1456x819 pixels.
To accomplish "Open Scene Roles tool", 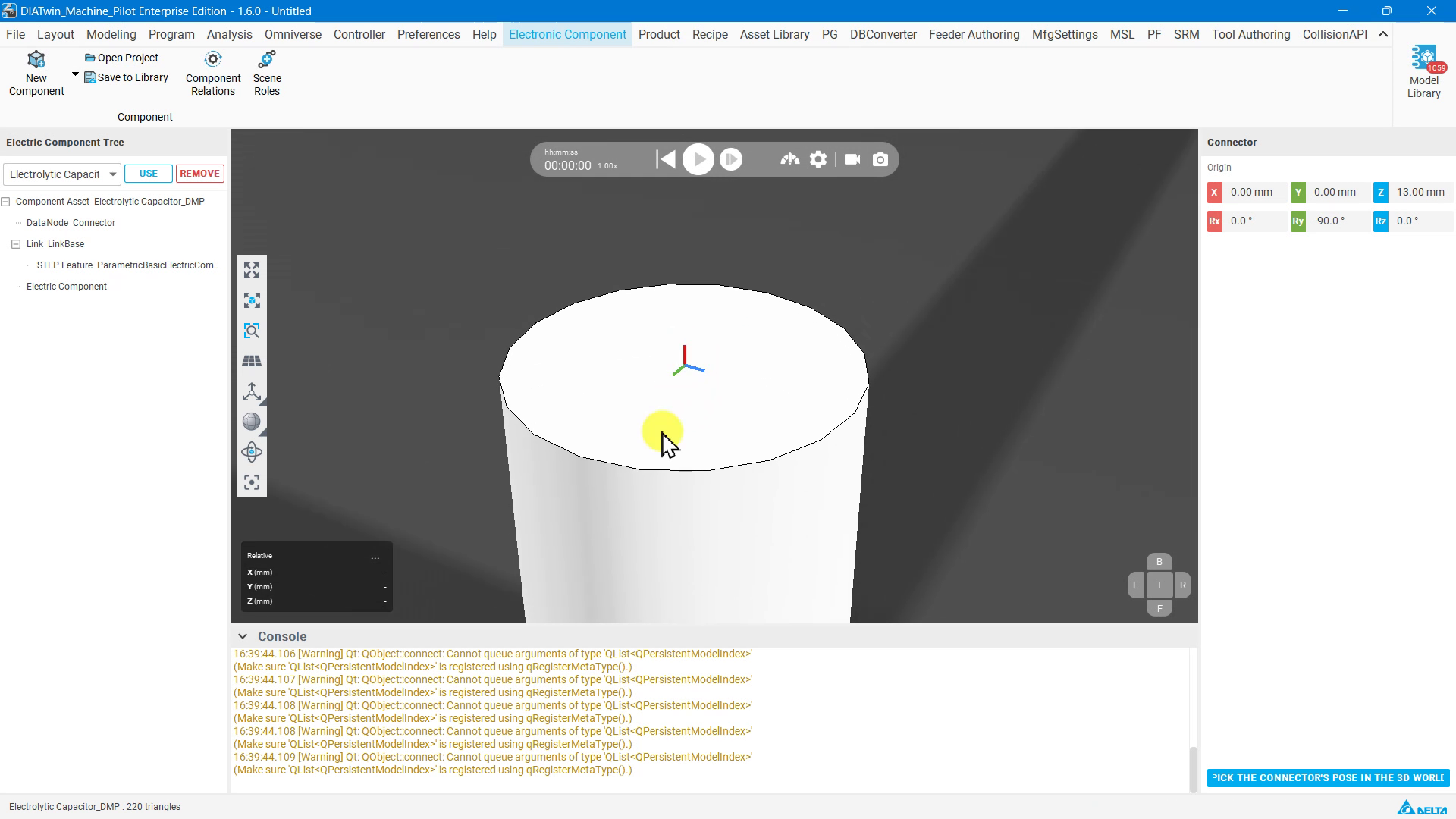I will click(267, 74).
